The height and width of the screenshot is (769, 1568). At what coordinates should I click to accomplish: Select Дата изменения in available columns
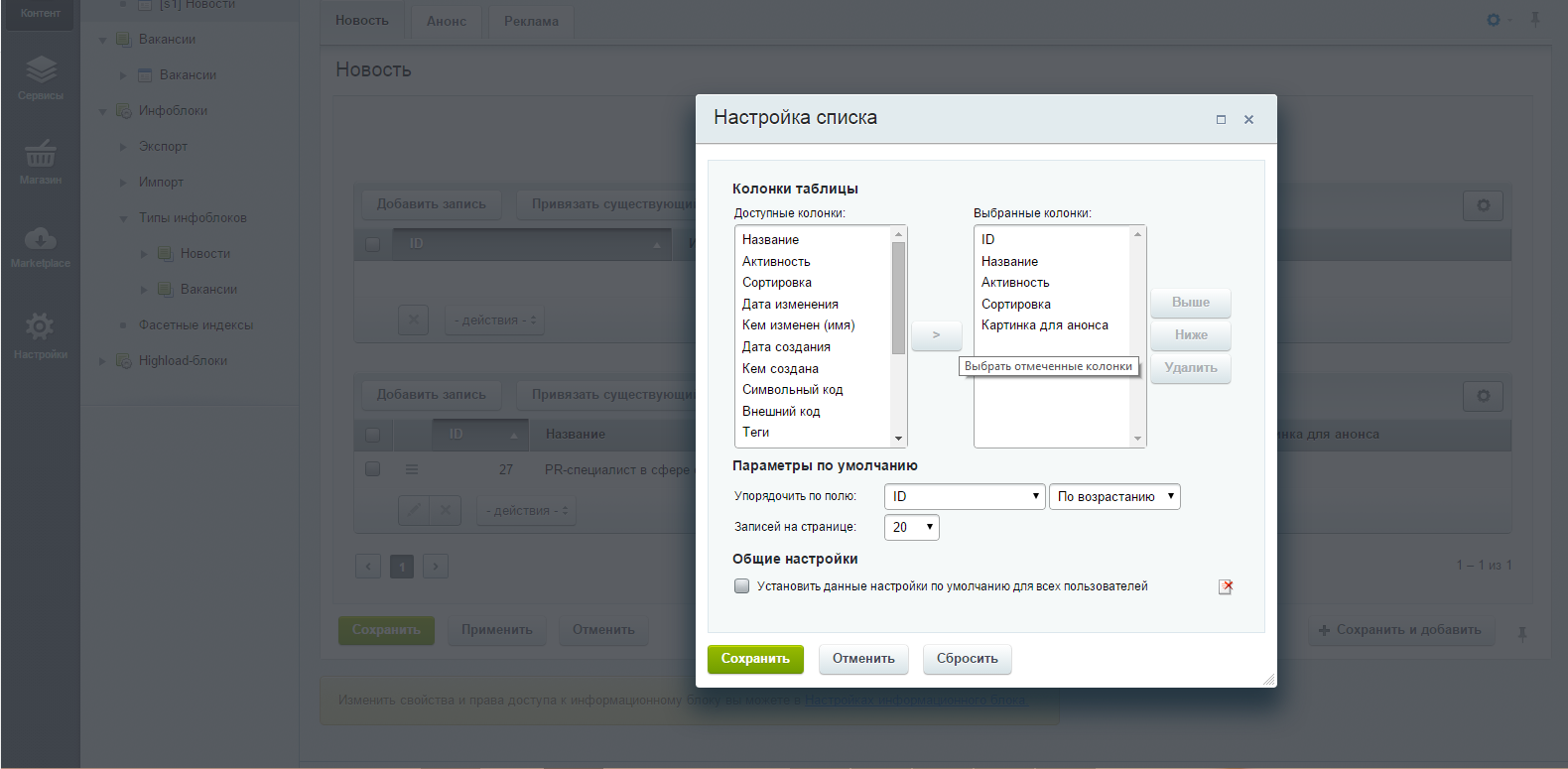(790, 305)
